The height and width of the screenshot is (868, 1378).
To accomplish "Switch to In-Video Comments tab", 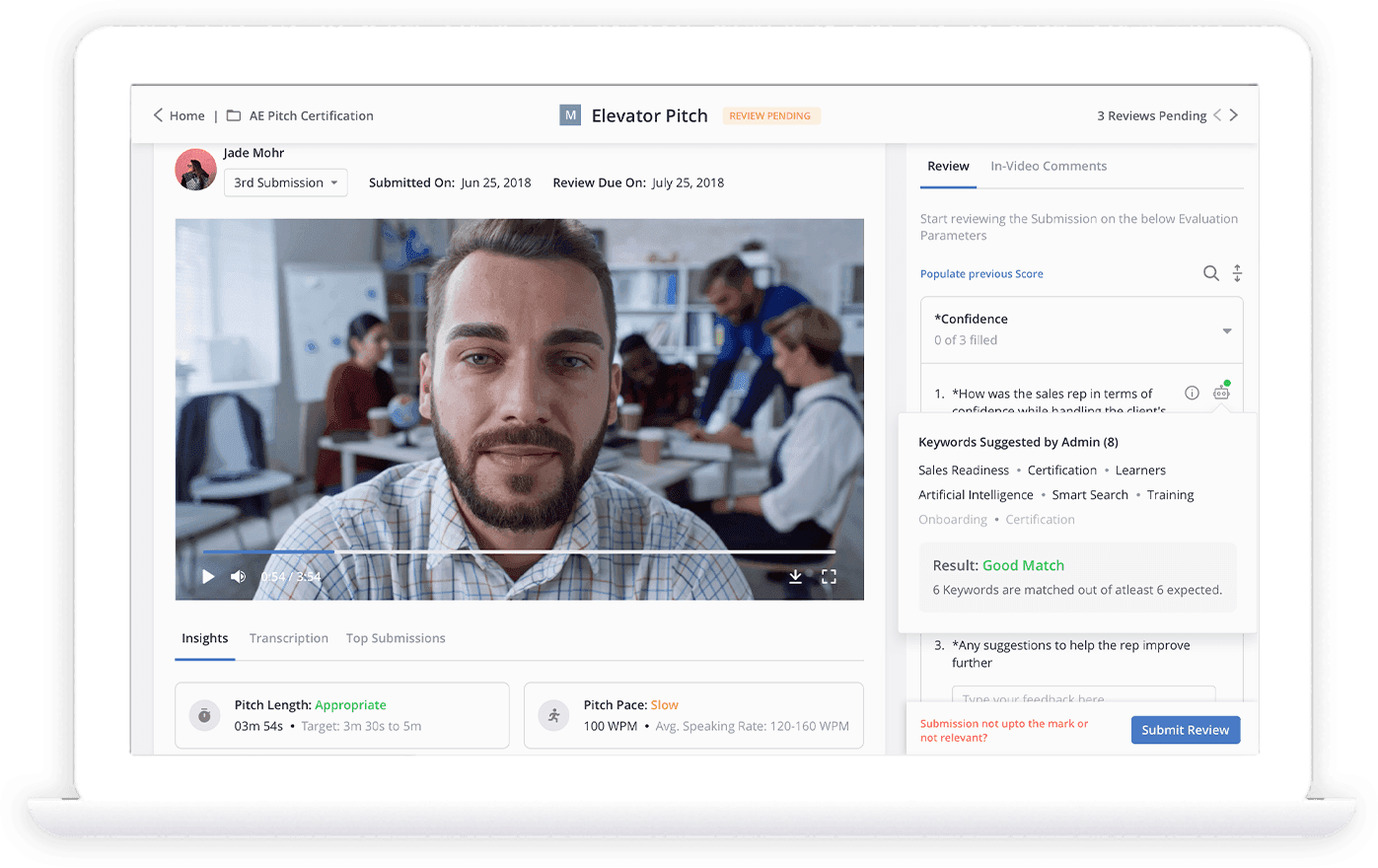I will click(x=1048, y=166).
